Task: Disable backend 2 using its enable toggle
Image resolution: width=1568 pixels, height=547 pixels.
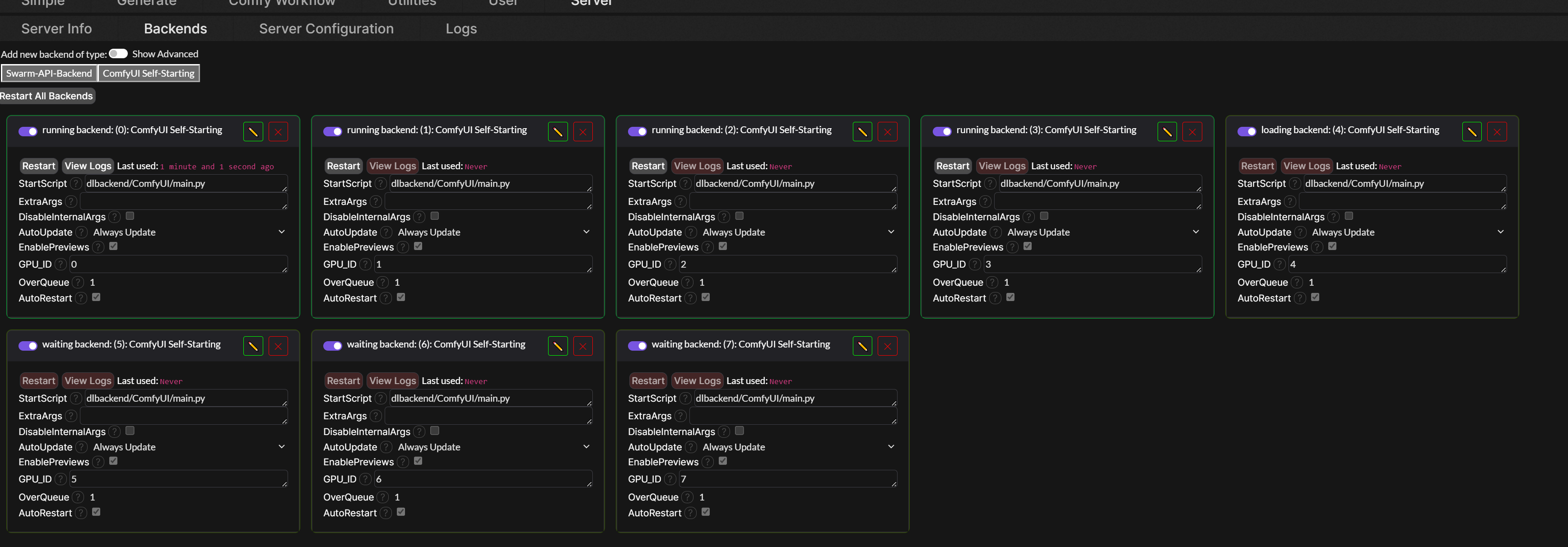Action: click(637, 131)
